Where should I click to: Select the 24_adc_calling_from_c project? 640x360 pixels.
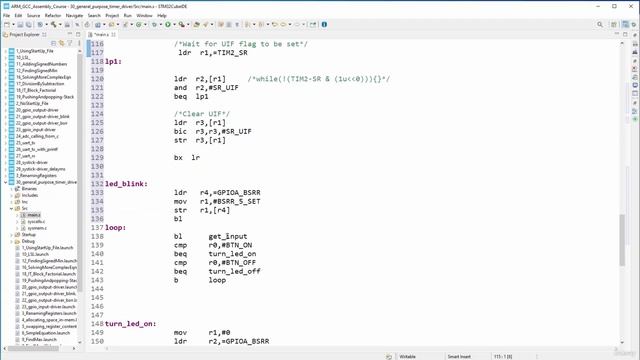point(37,136)
